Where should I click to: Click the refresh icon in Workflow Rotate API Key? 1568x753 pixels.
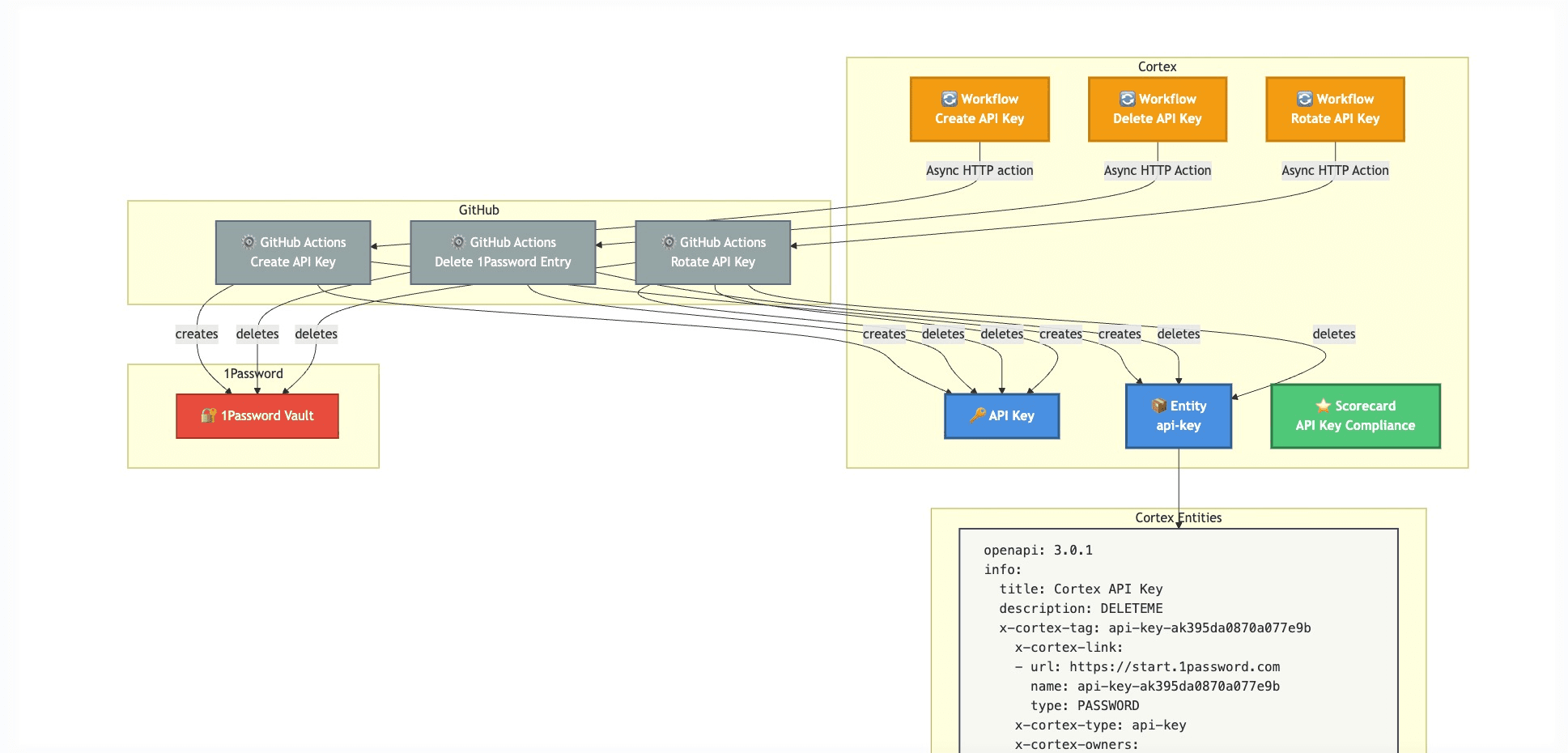click(1305, 99)
